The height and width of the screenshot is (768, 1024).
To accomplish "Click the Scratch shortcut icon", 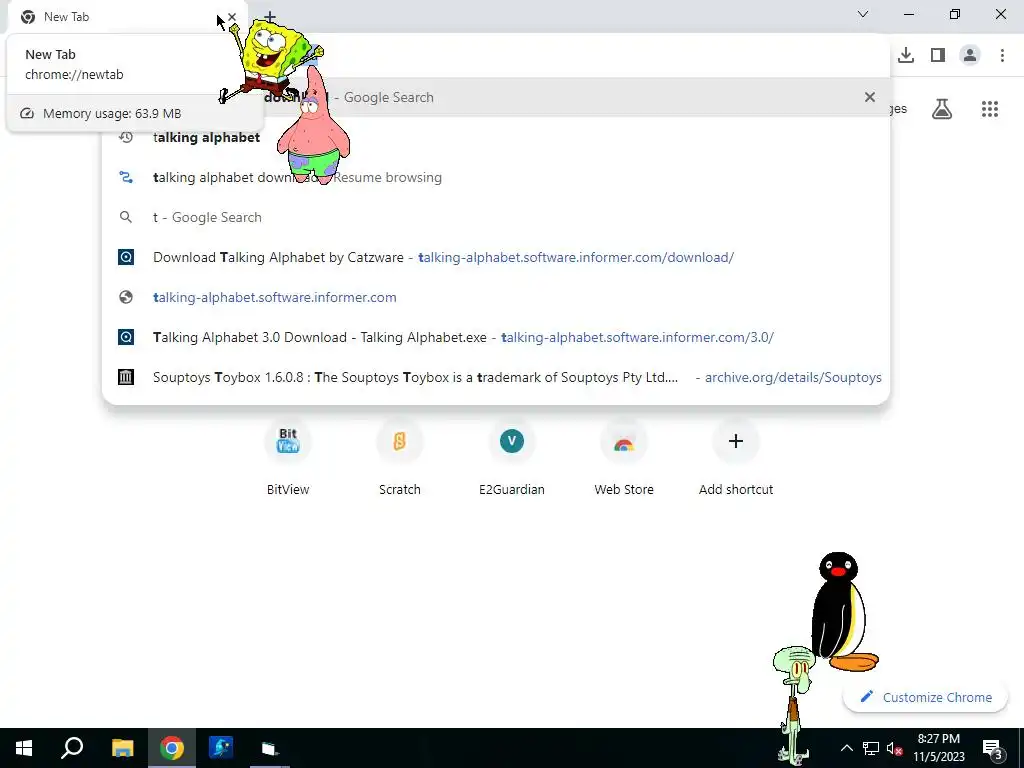I will tap(400, 441).
